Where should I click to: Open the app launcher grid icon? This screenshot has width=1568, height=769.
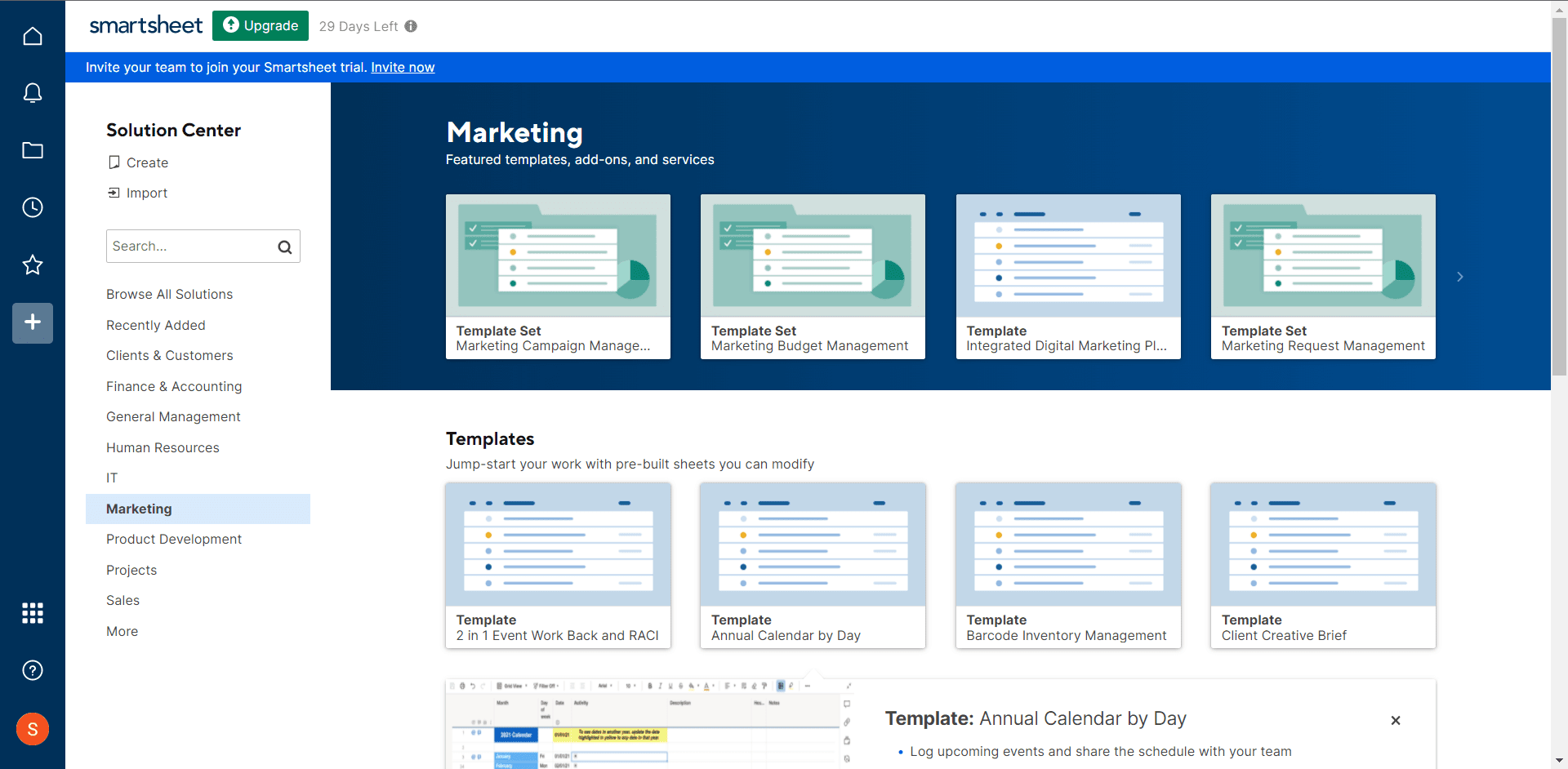pos(33,613)
